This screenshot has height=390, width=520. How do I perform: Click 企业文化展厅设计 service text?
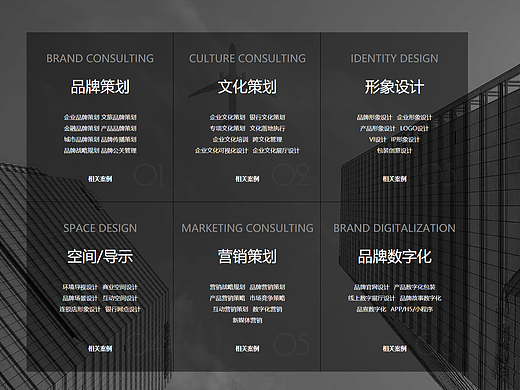(x=276, y=151)
